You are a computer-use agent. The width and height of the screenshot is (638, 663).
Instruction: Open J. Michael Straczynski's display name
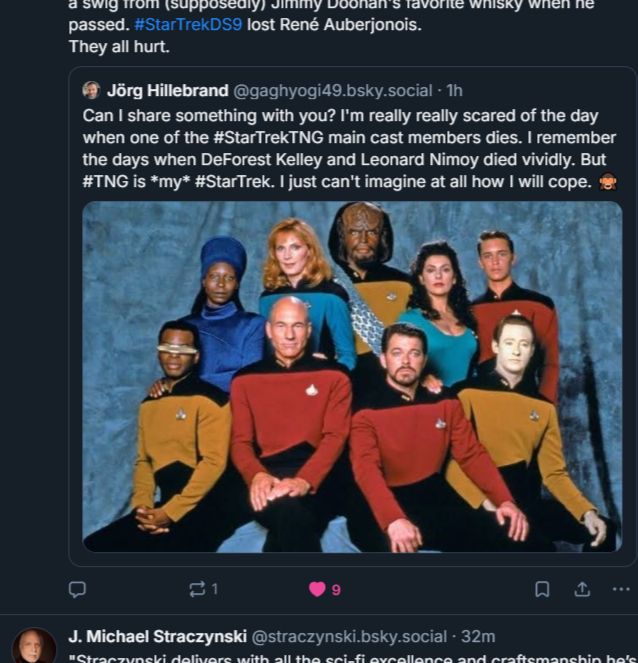158,636
